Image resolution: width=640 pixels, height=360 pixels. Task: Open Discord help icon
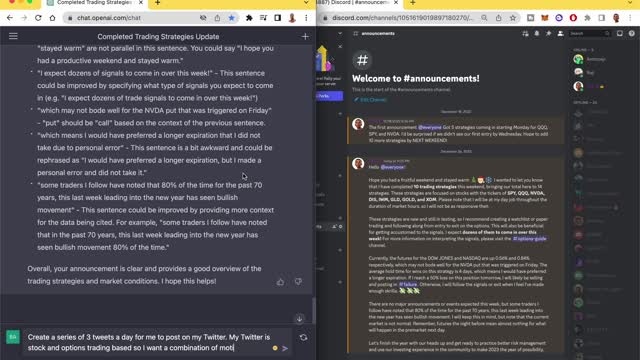[631, 33]
